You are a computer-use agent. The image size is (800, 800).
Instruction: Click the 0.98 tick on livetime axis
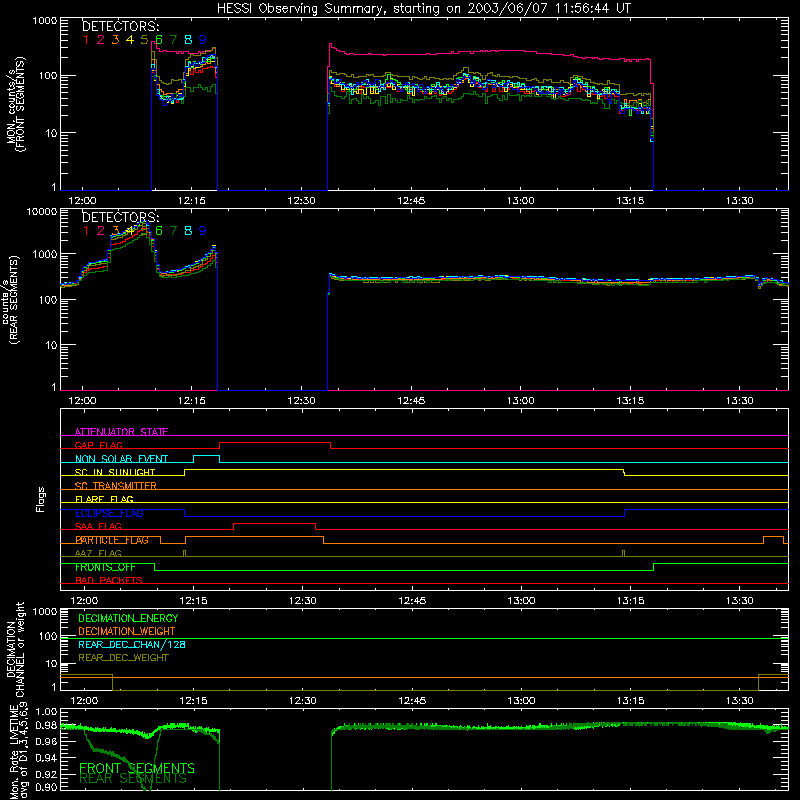[x=46, y=726]
